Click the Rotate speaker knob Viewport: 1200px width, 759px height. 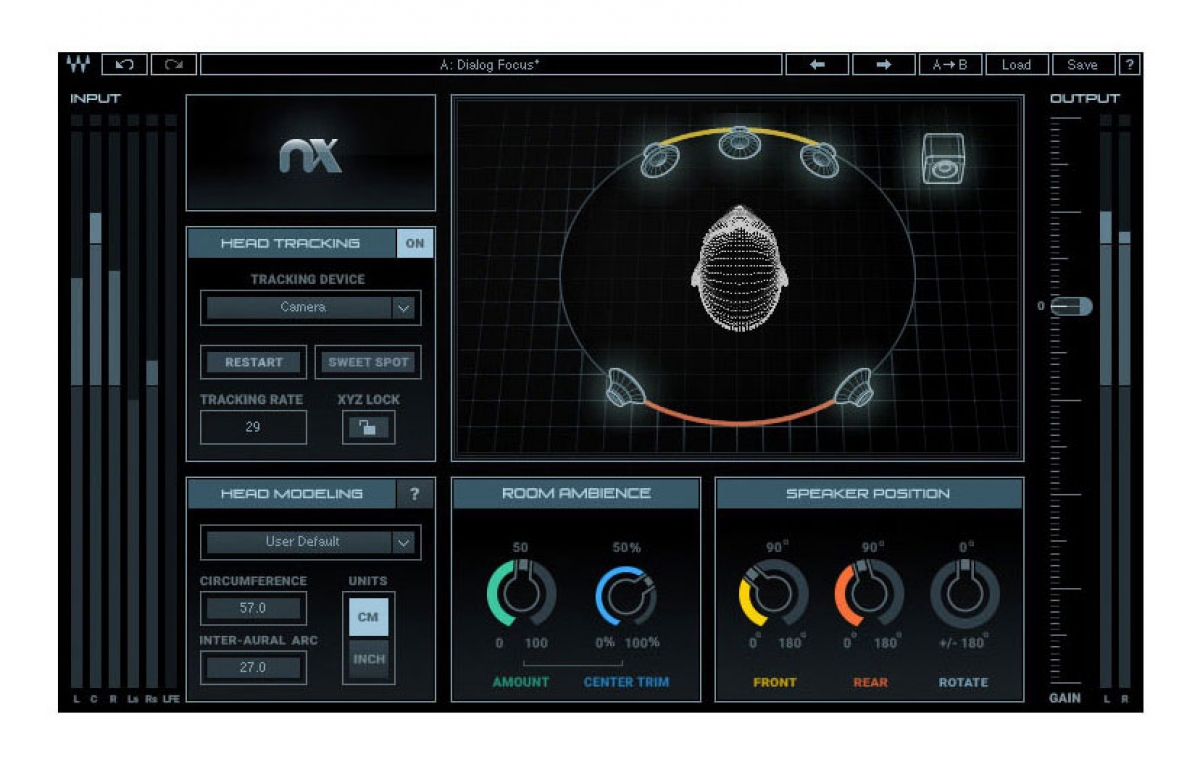[965, 594]
